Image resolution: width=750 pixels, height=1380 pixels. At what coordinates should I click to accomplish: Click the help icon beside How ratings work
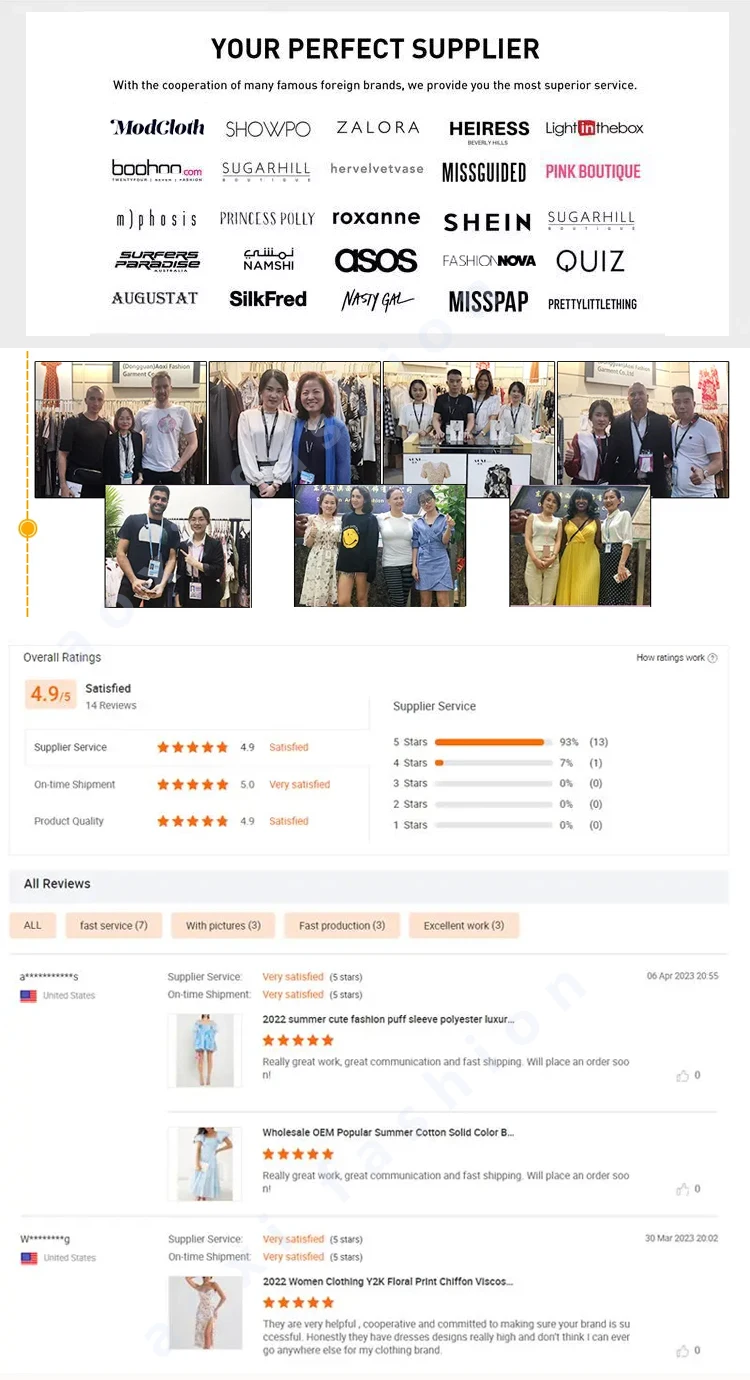coord(713,658)
